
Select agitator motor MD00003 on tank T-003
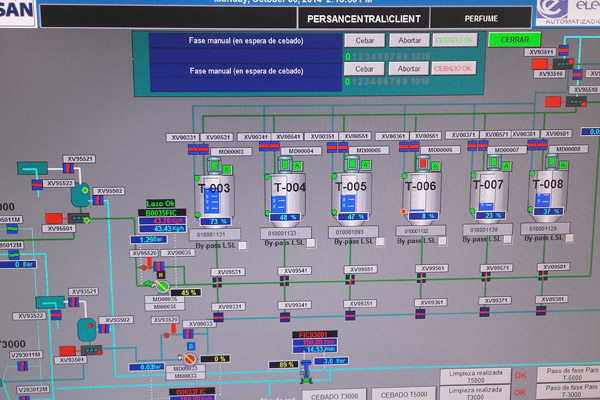pyautogui.click(x=215, y=166)
